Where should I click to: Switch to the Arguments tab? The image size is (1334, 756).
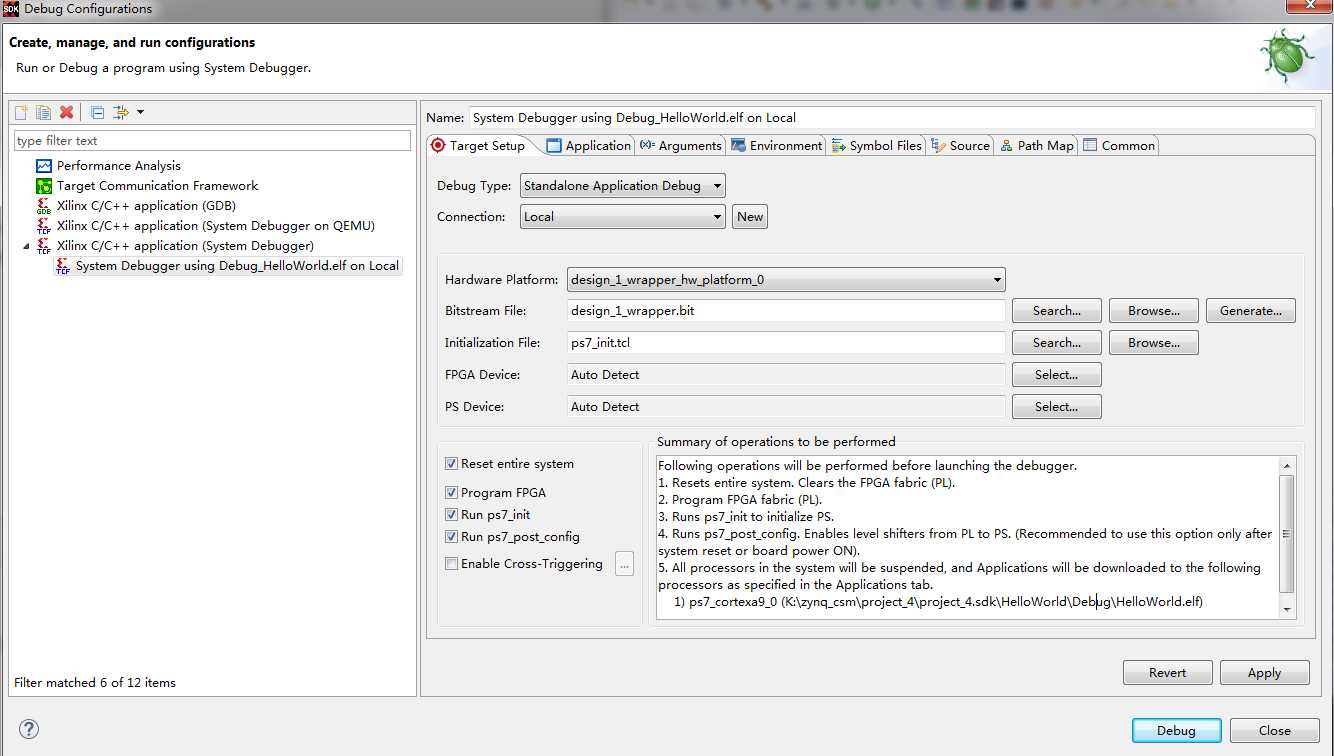click(680, 146)
